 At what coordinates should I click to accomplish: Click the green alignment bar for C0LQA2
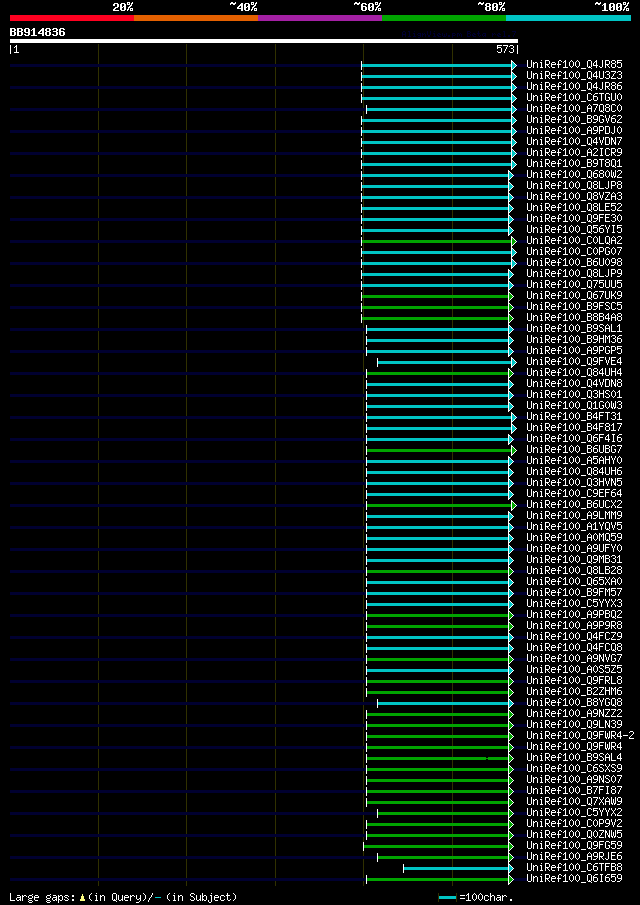pyautogui.click(x=438, y=241)
